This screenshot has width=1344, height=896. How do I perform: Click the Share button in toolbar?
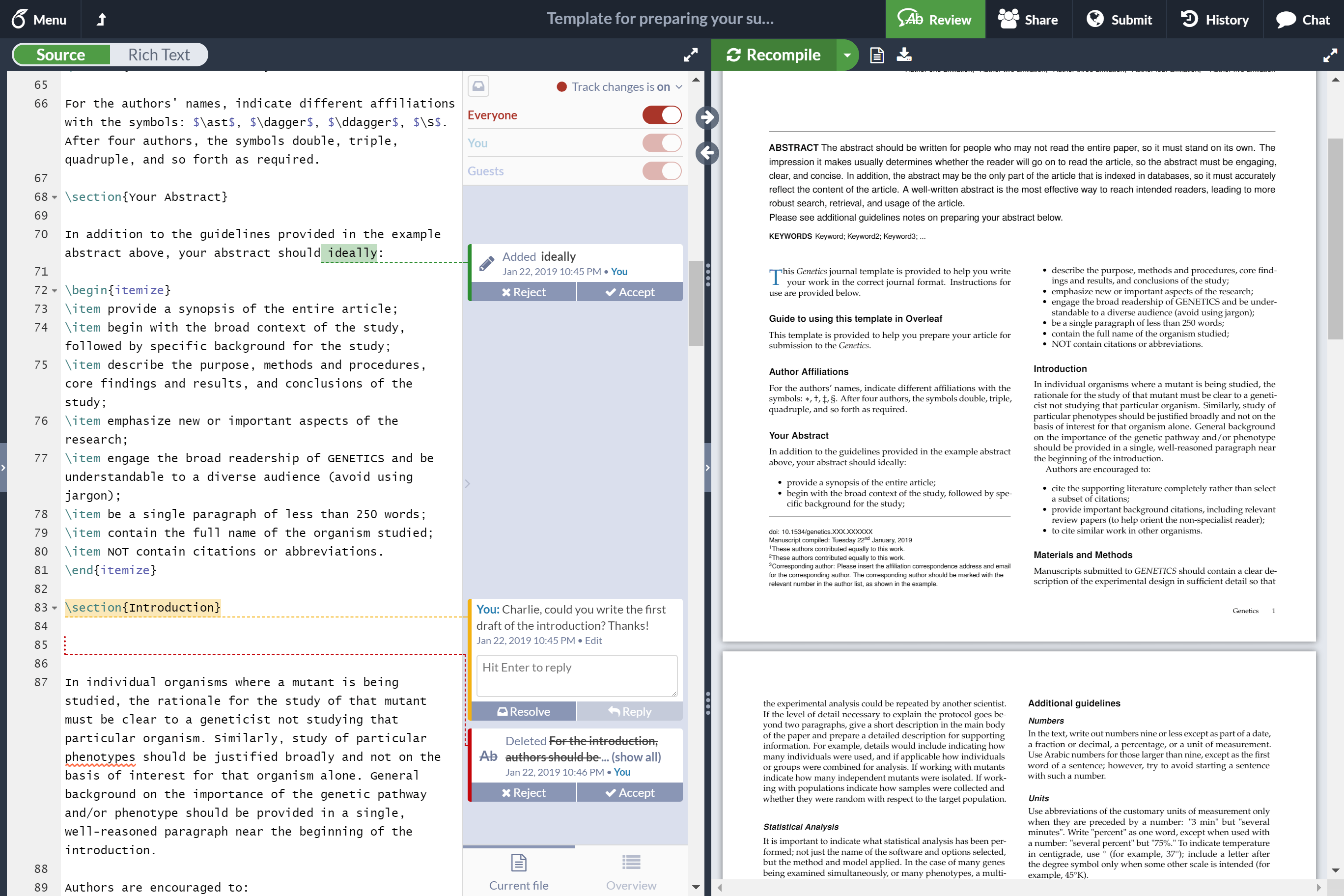tap(1028, 18)
